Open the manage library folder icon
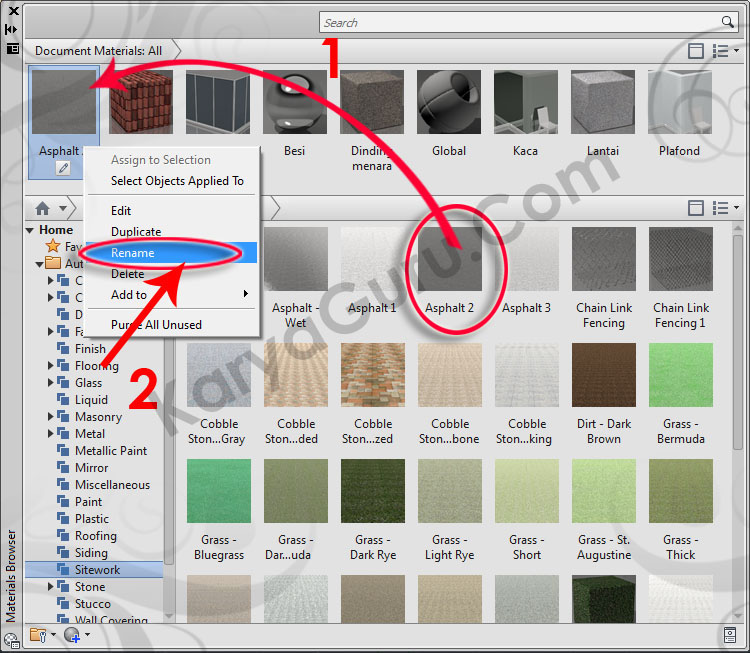Screen dimensions: 750x653 coord(38,634)
